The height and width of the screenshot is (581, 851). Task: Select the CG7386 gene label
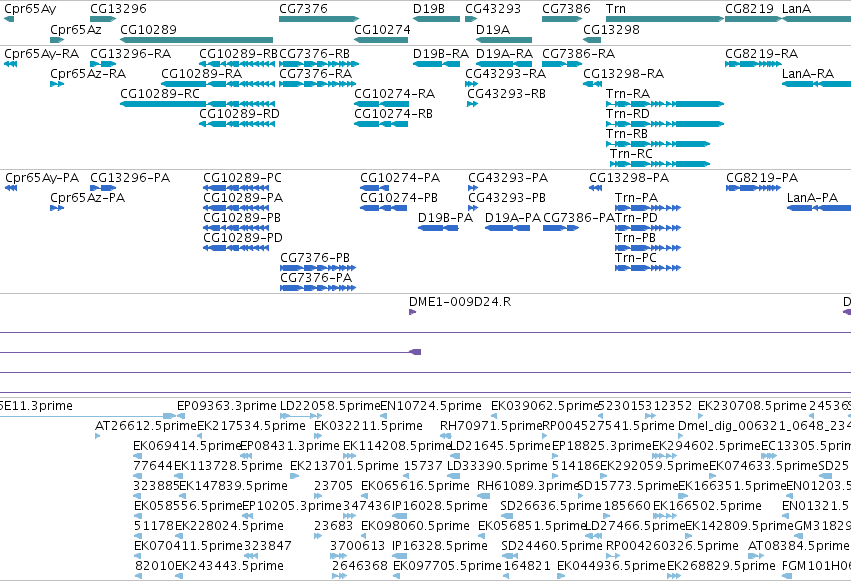point(566,9)
